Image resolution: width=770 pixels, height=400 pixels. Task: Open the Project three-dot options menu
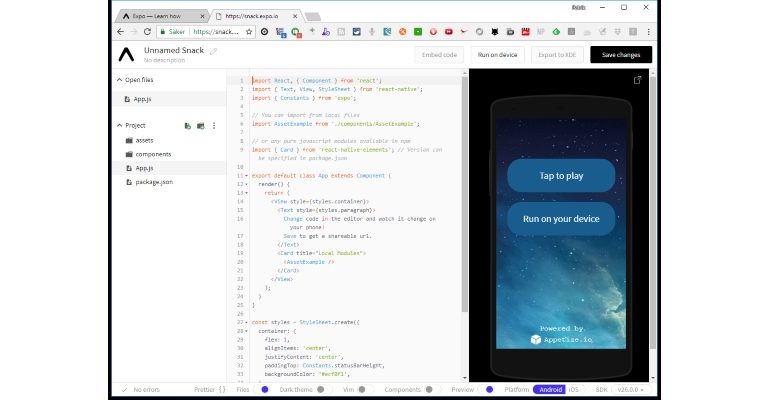(214, 125)
